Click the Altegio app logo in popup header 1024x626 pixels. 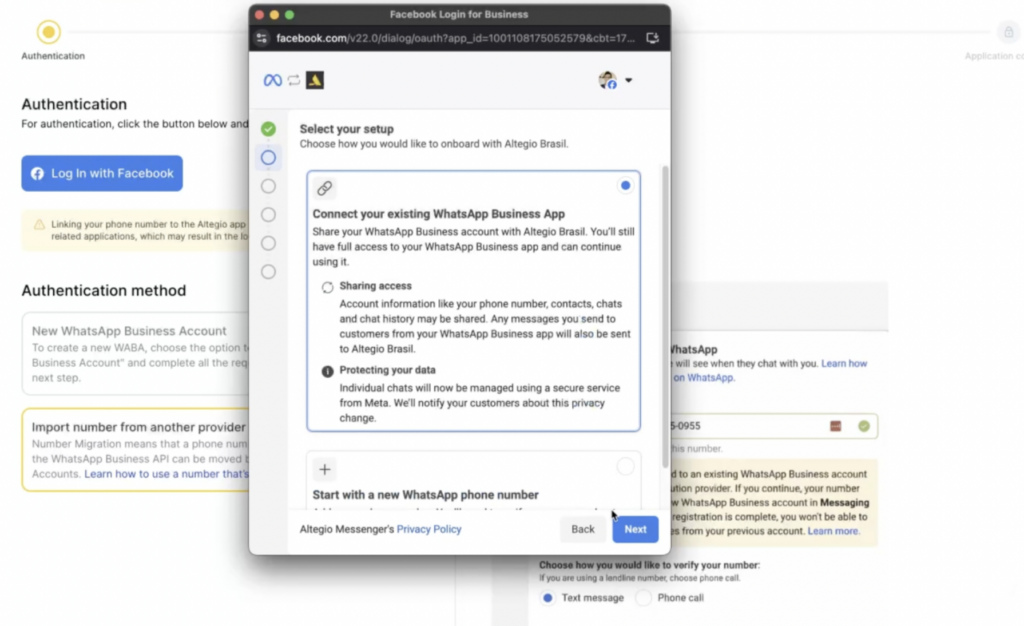tap(315, 80)
